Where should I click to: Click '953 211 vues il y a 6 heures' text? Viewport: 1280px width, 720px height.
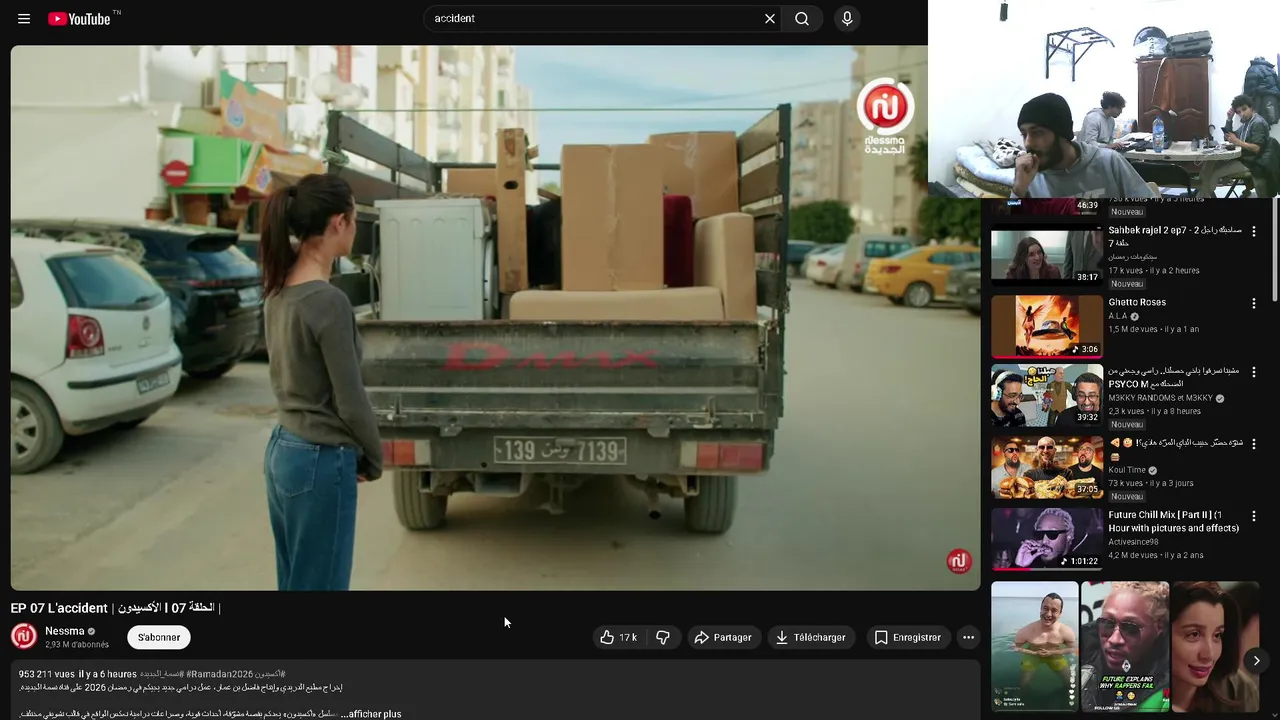pos(77,674)
